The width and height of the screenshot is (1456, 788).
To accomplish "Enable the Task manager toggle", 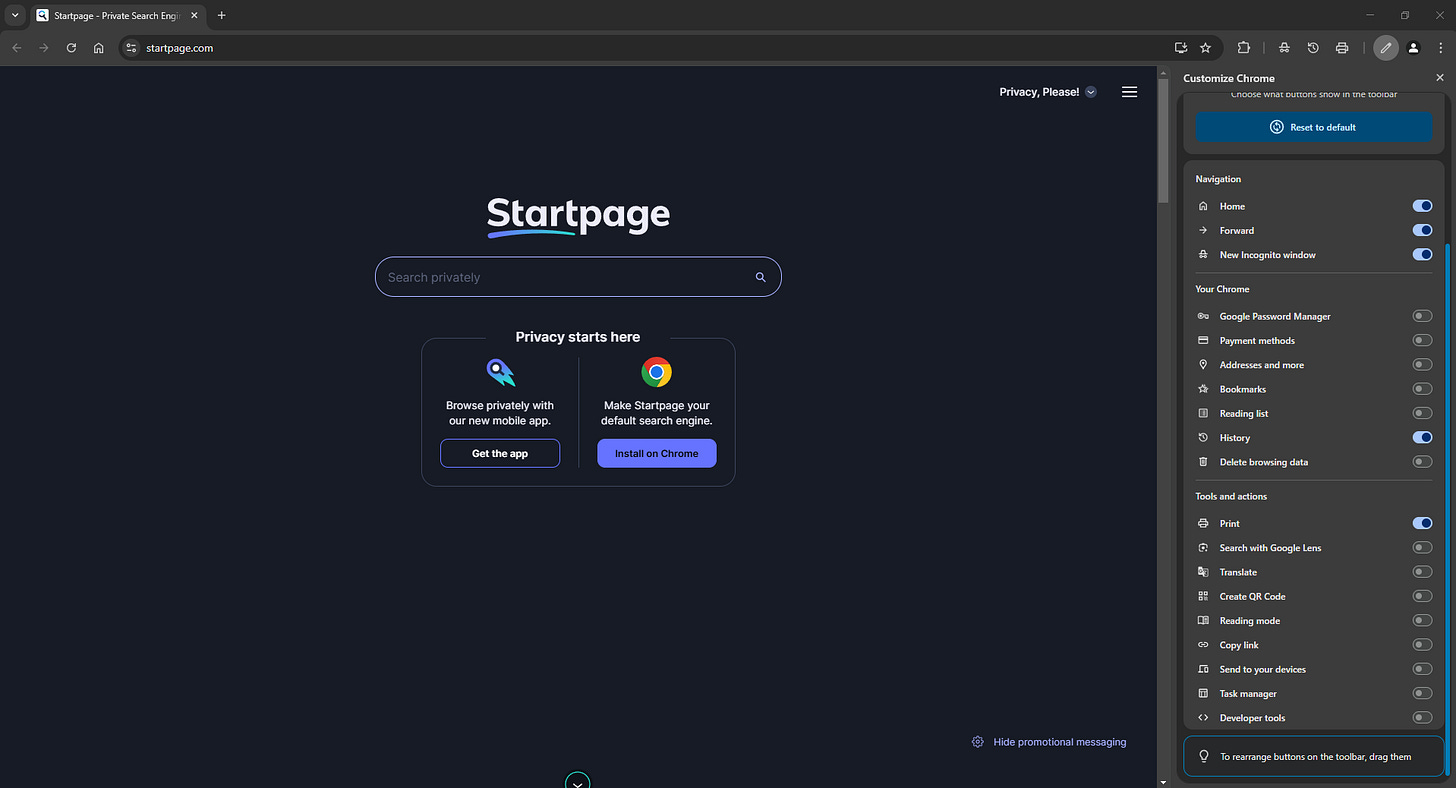I will click(x=1422, y=693).
